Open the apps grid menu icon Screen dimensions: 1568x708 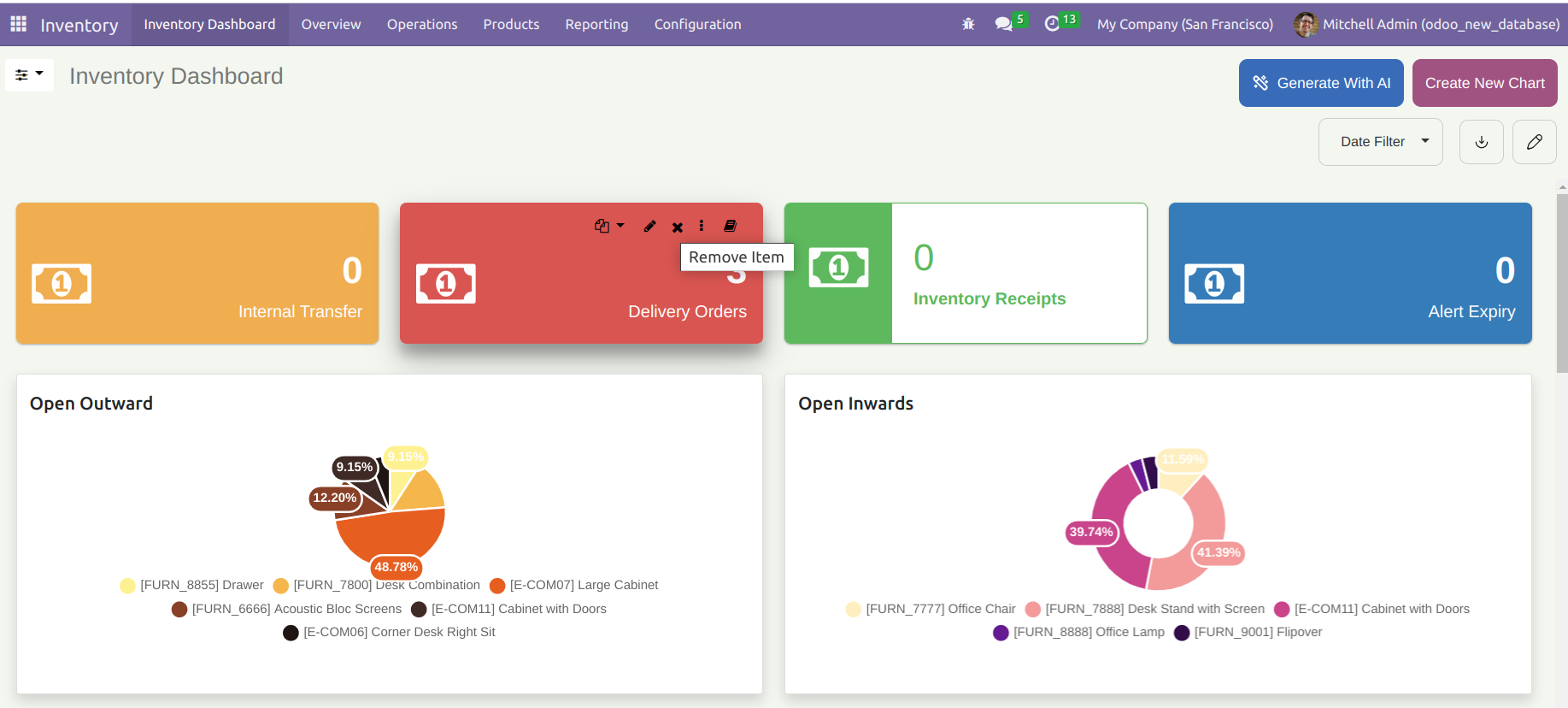click(x=18, y=24)
